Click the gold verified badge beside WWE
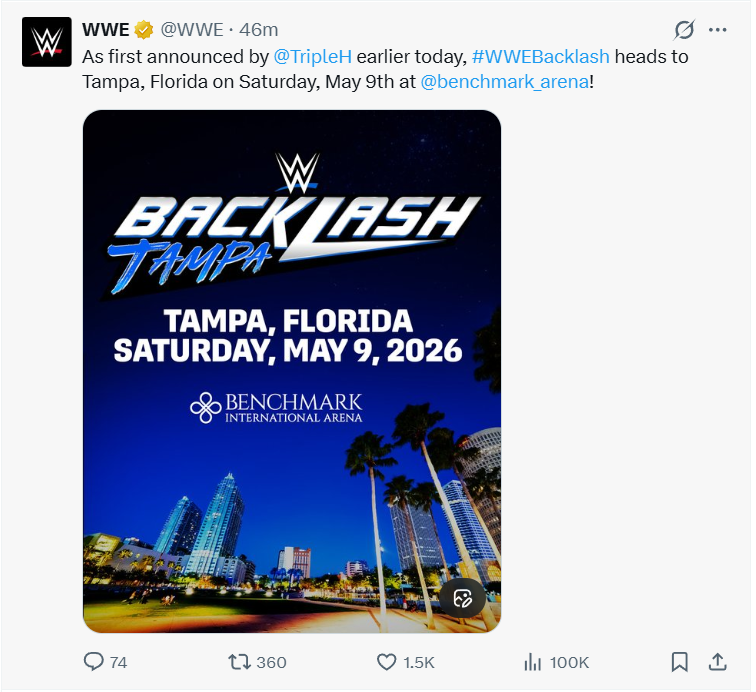 click(145, 28)
